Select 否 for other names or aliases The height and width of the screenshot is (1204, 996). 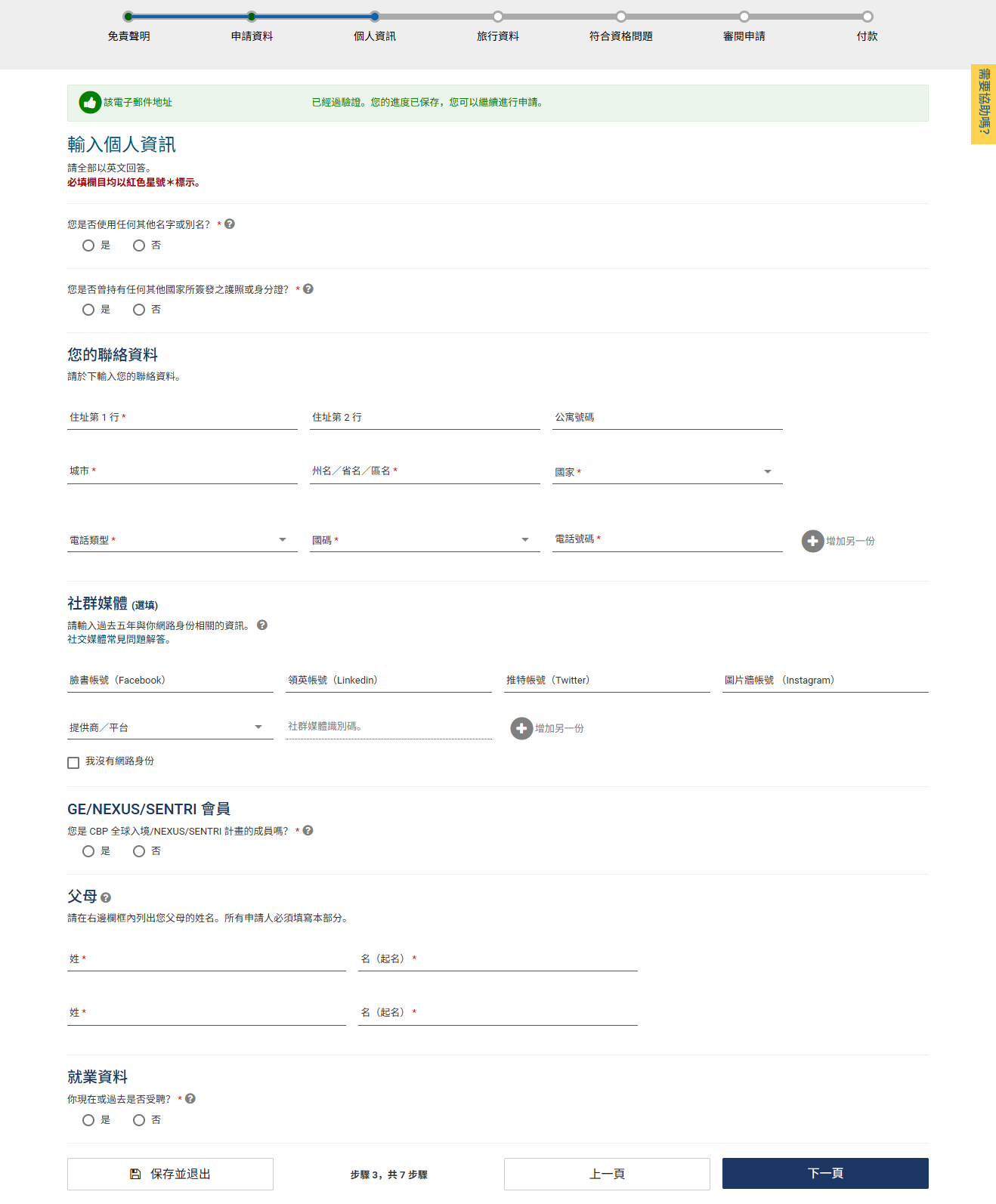(139, 245)
